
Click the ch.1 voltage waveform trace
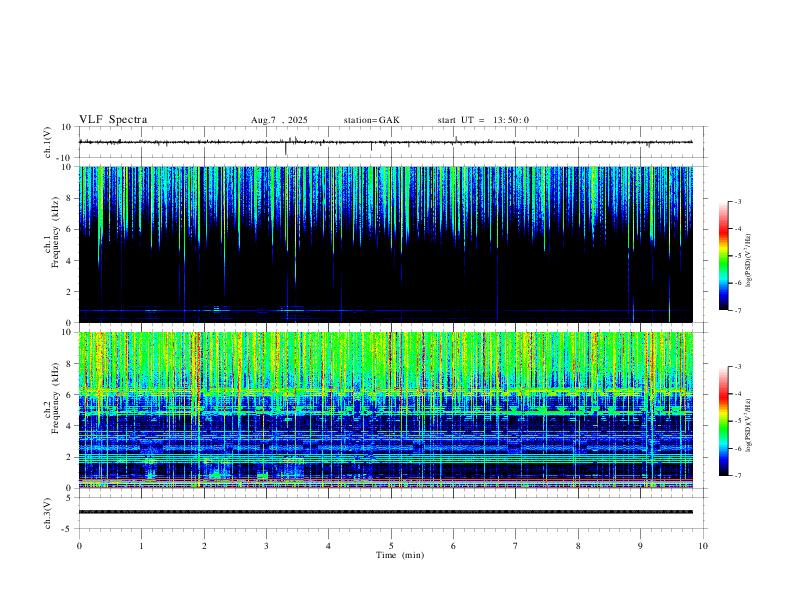[386, 142]
